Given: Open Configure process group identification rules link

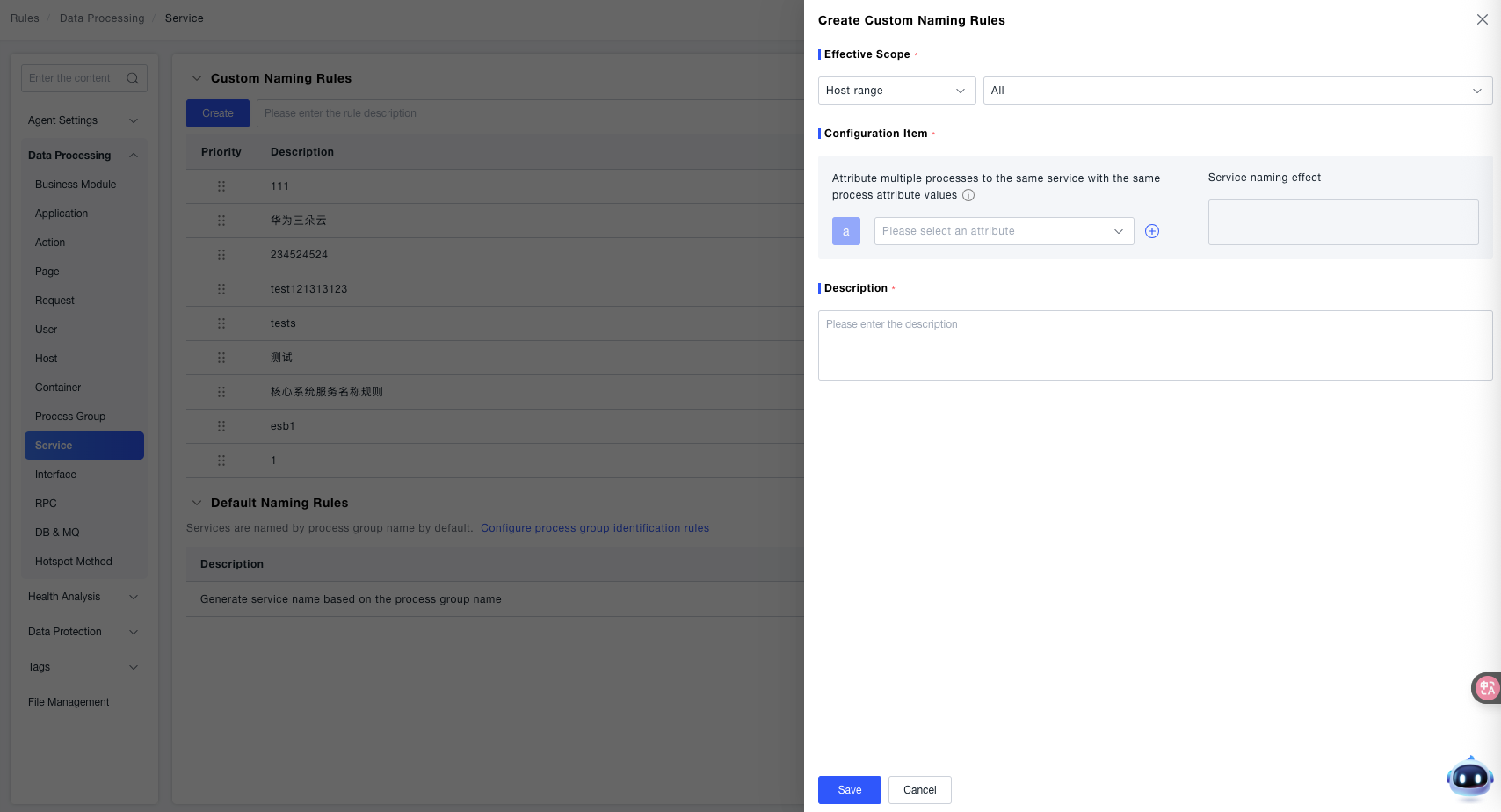Looking at the screenshot, I should pyautogui.click(x=594, y=528).
